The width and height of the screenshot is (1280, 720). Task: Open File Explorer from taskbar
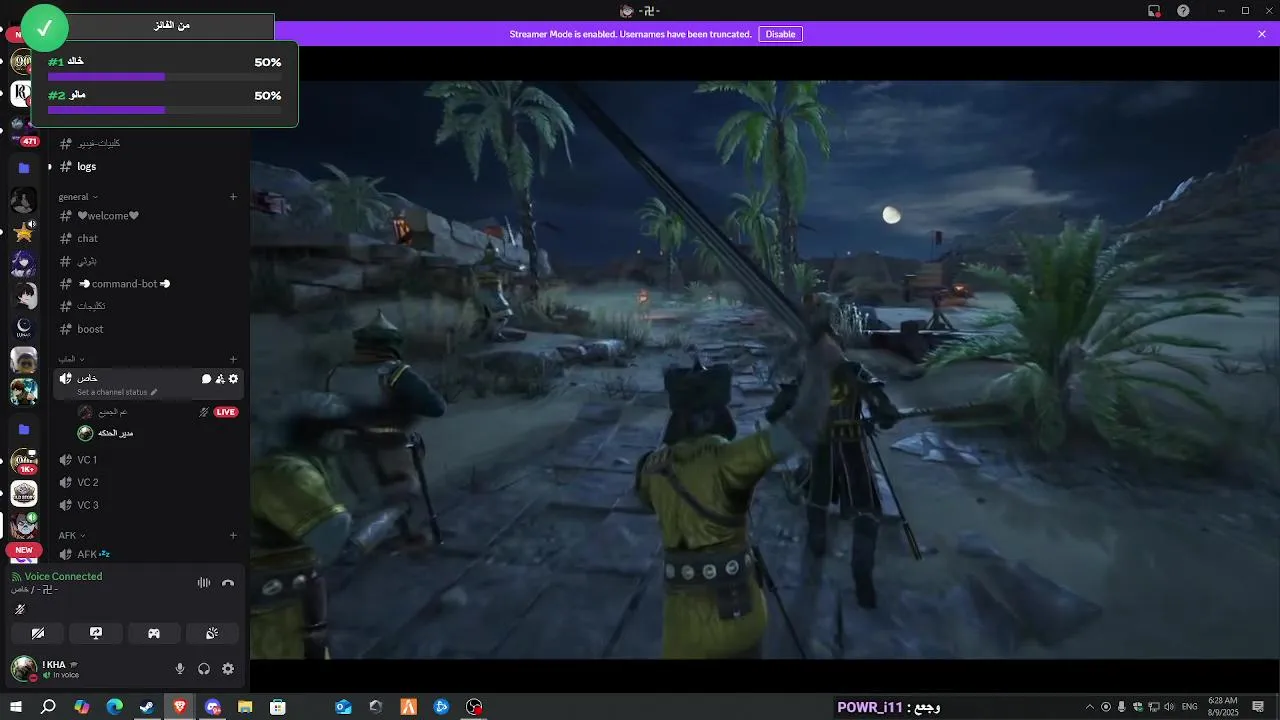[245, 707]
